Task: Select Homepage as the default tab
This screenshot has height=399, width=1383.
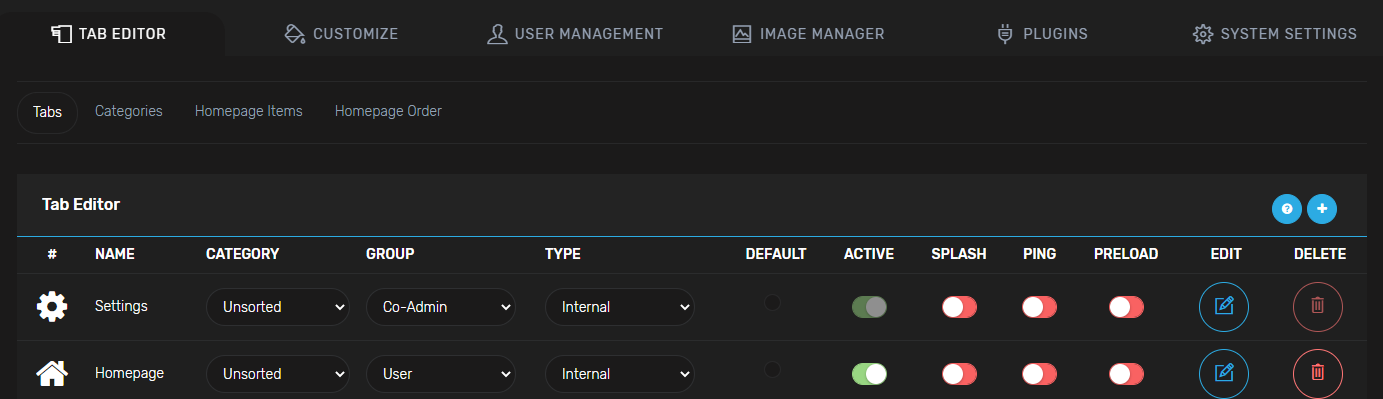Action: [773, 369]
